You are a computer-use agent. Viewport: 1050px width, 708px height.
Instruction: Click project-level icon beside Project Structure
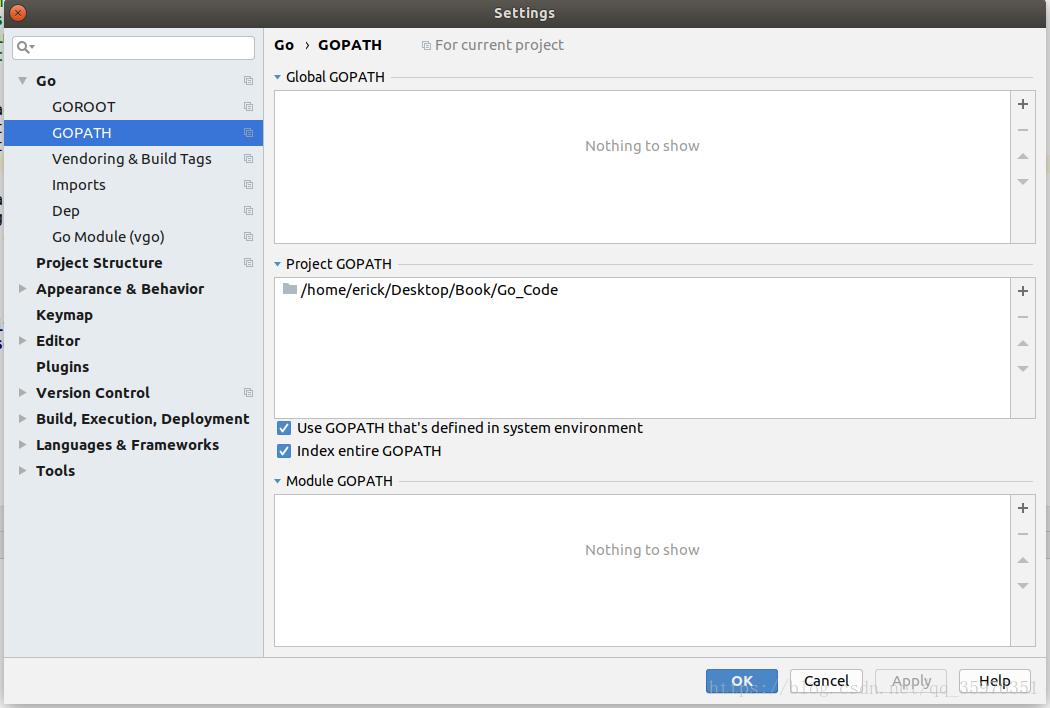tap(248, 263)
